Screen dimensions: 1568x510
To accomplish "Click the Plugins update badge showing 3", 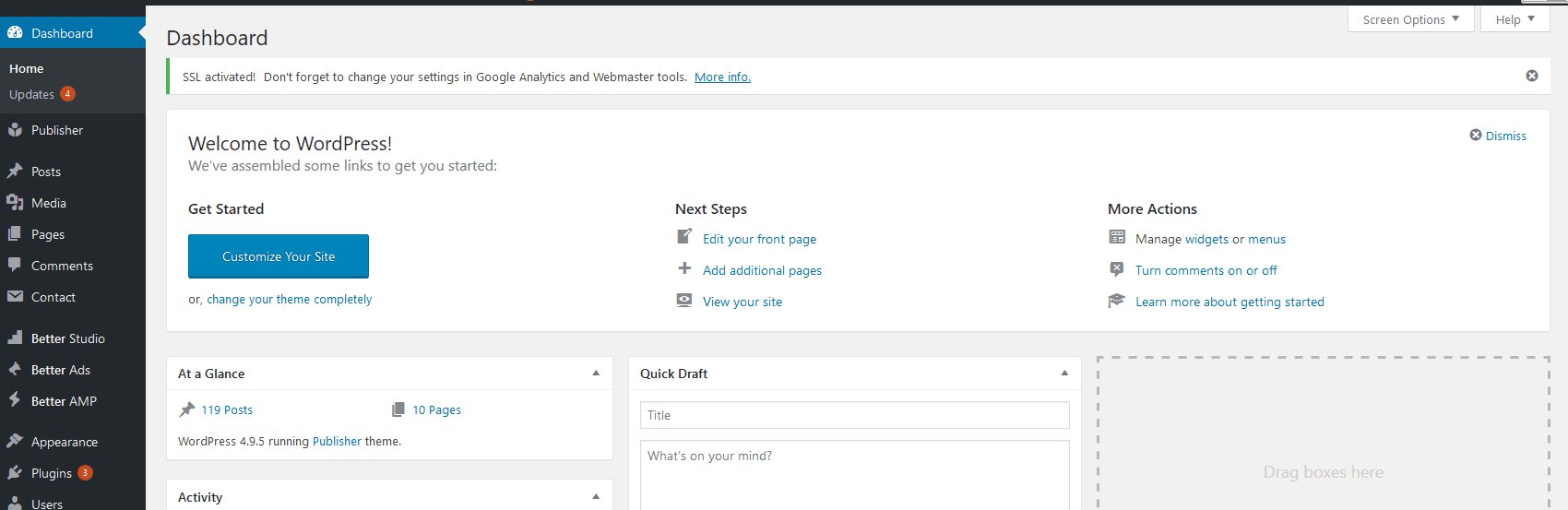I will pos(85,473).
